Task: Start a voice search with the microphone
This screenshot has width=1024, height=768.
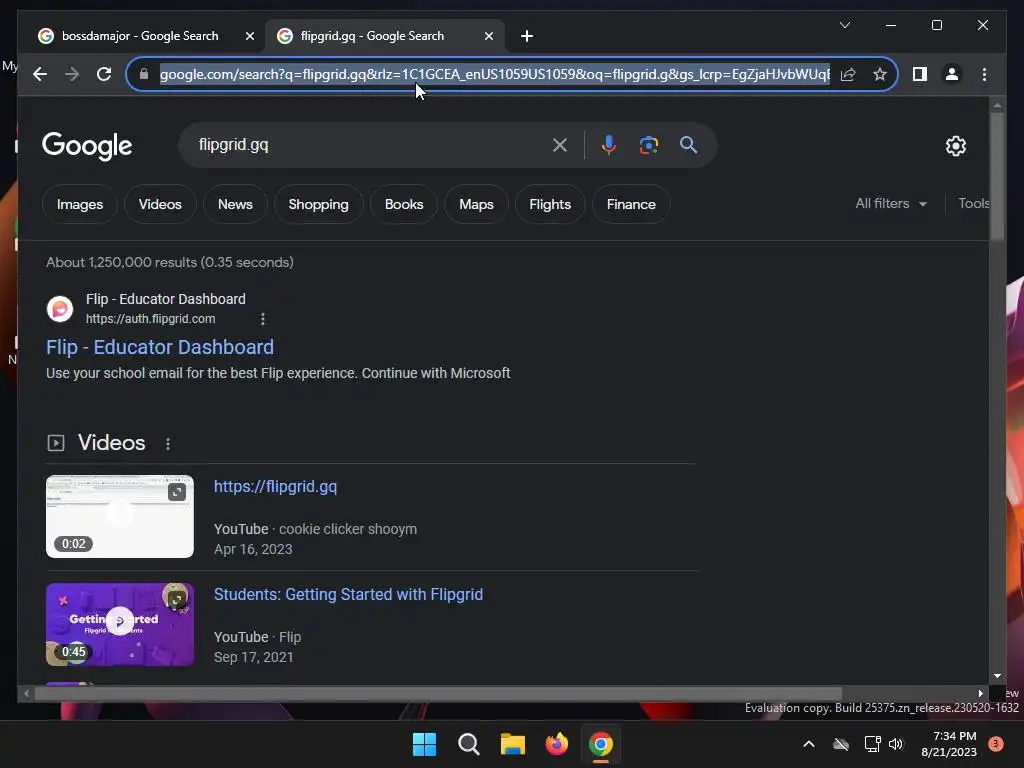Action: click(x=609, y=145)
